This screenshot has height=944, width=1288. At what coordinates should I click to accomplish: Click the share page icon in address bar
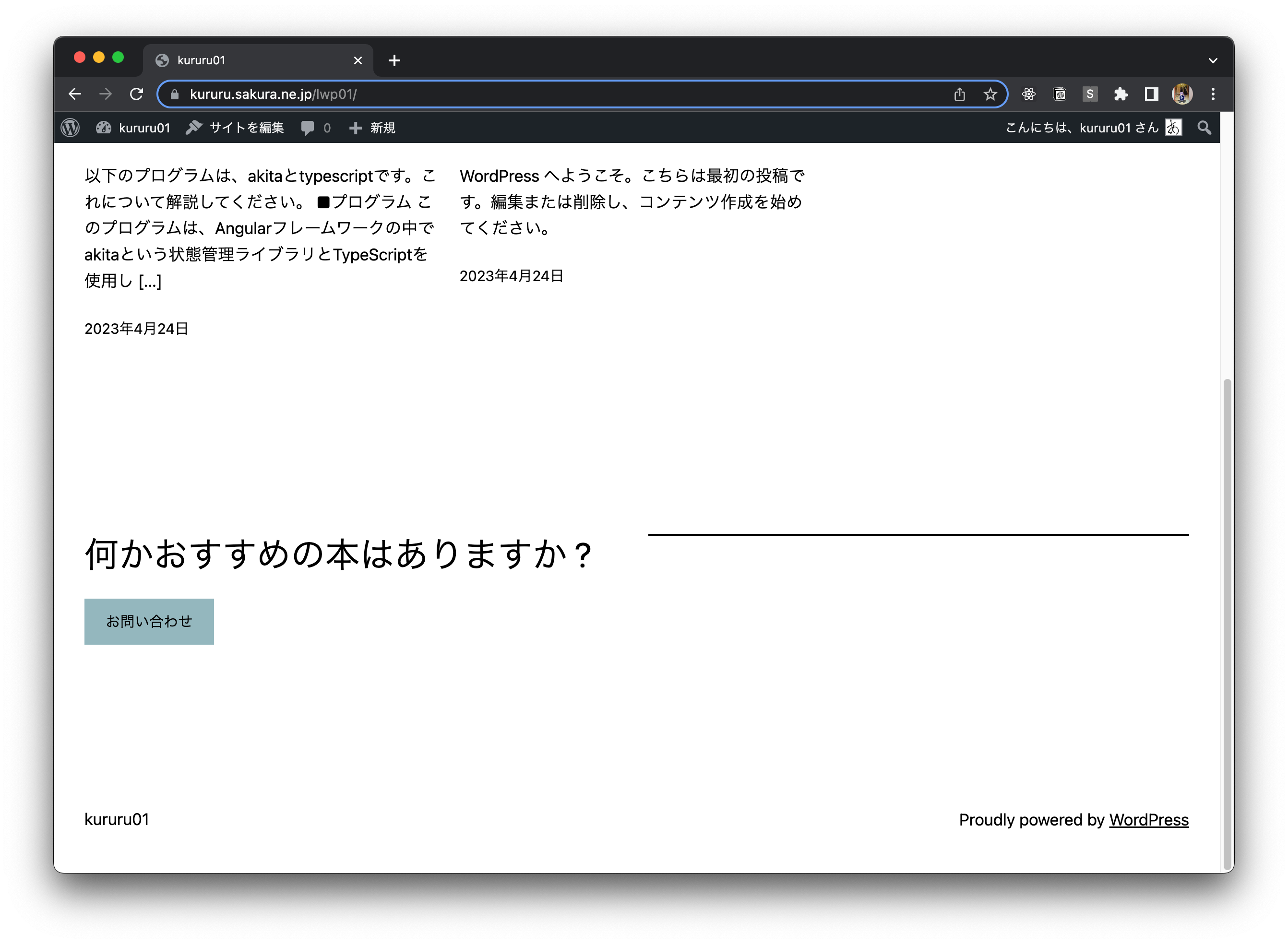pos(959,94)
